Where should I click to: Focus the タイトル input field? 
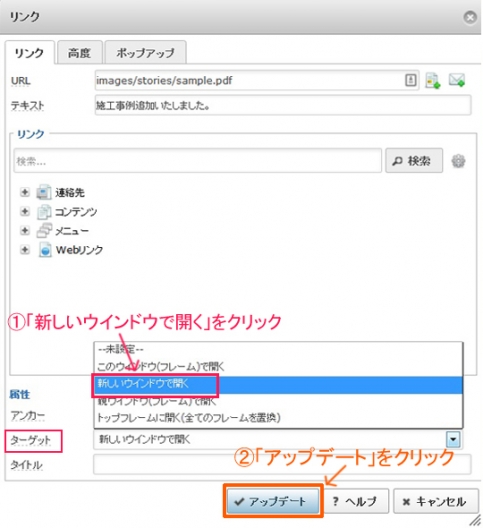tap(282, 464)
